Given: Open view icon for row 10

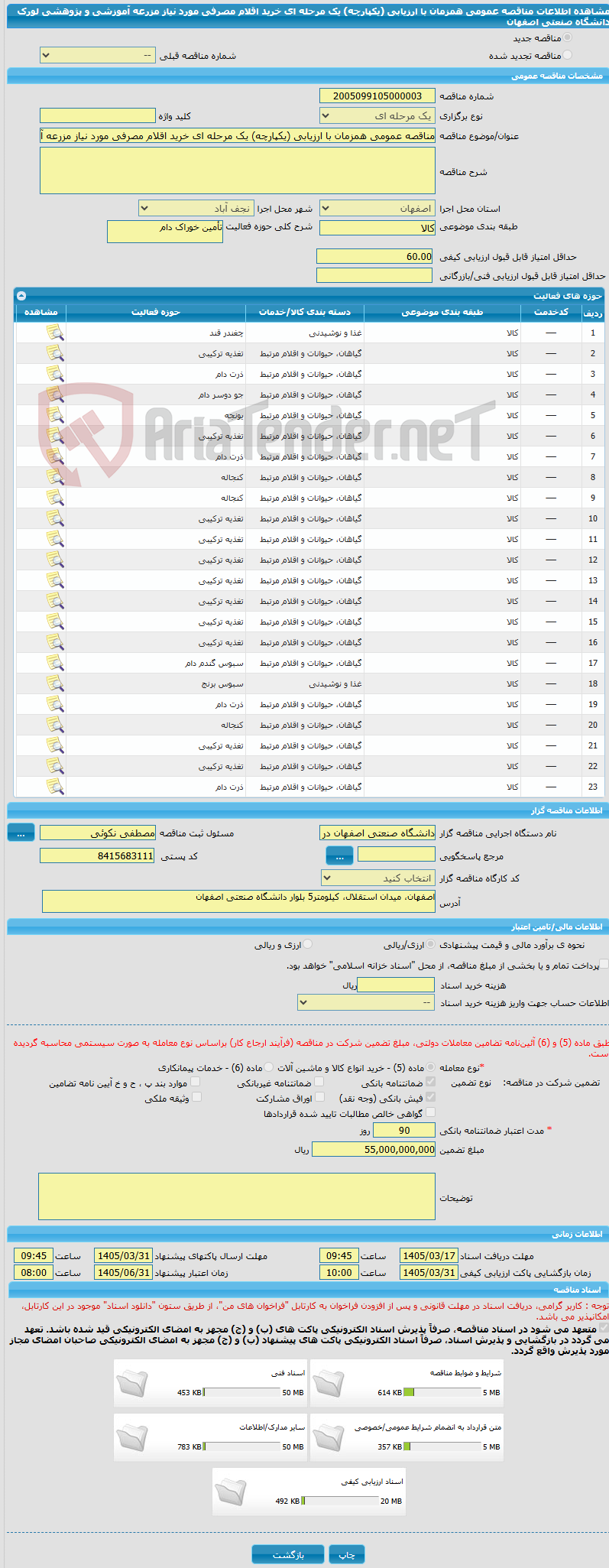Looking at the screenshot, I should (54, 518).
